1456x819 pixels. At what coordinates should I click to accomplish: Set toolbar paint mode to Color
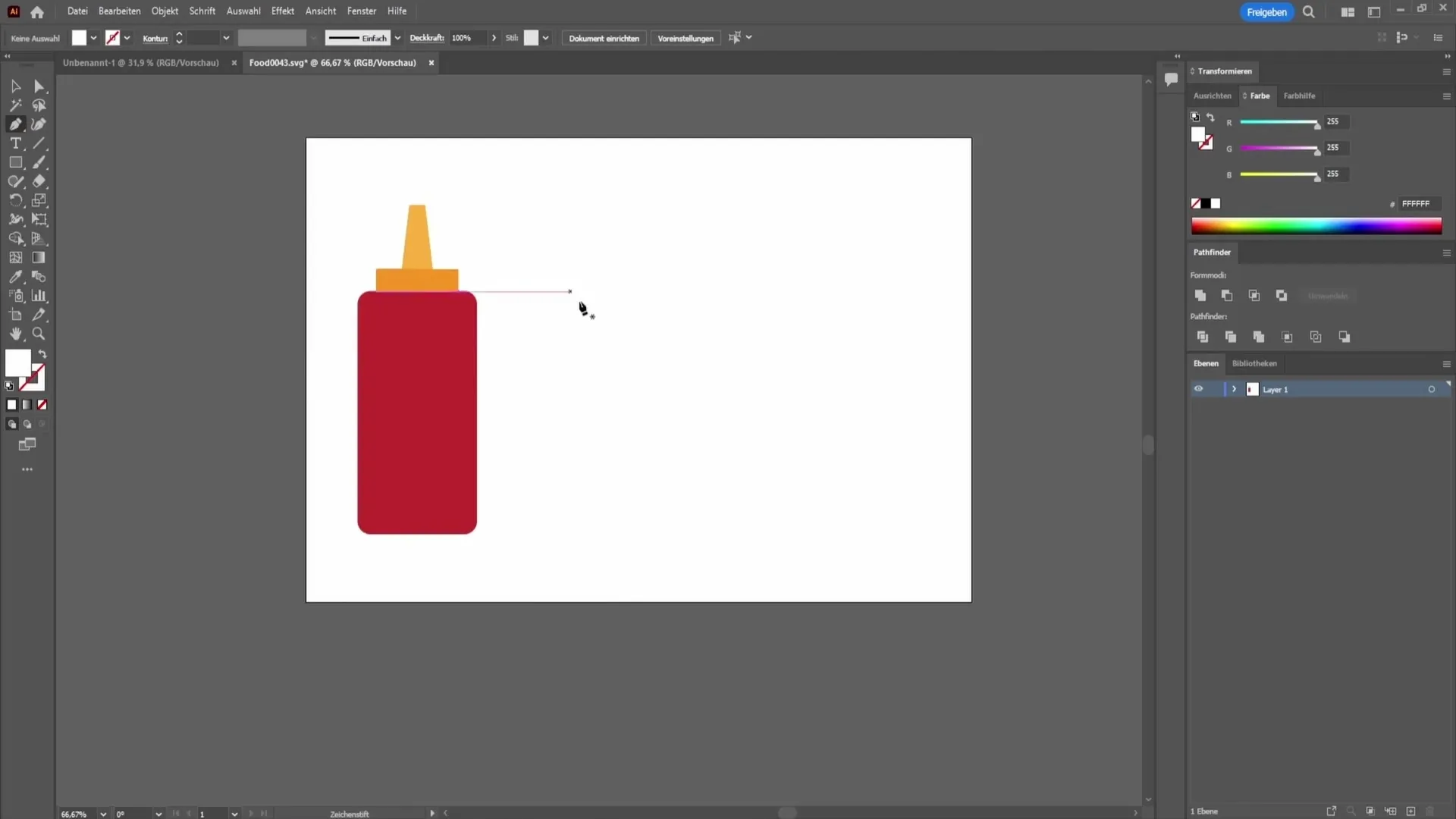(11, 405)
